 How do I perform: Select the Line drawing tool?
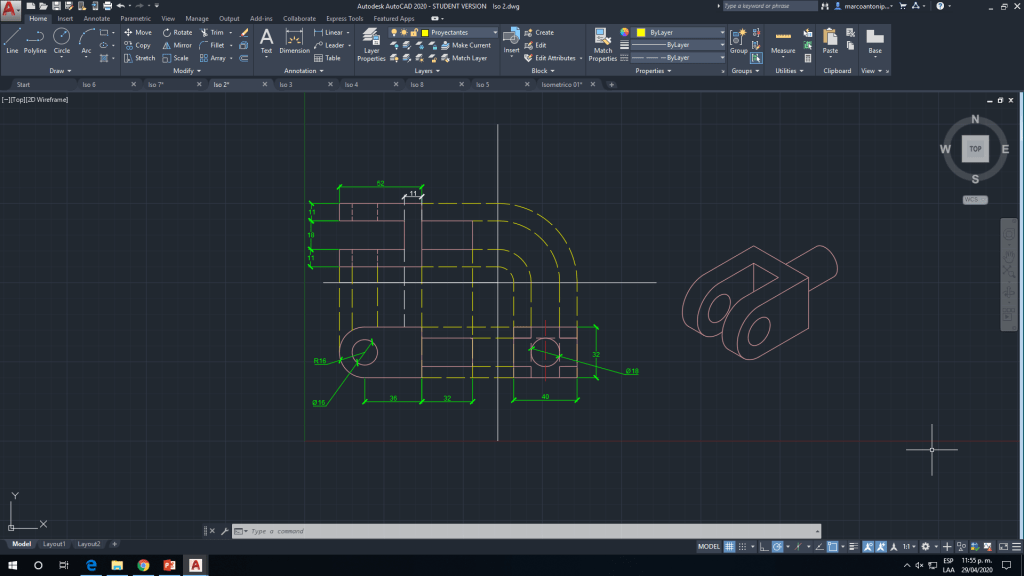click(12, 39)
